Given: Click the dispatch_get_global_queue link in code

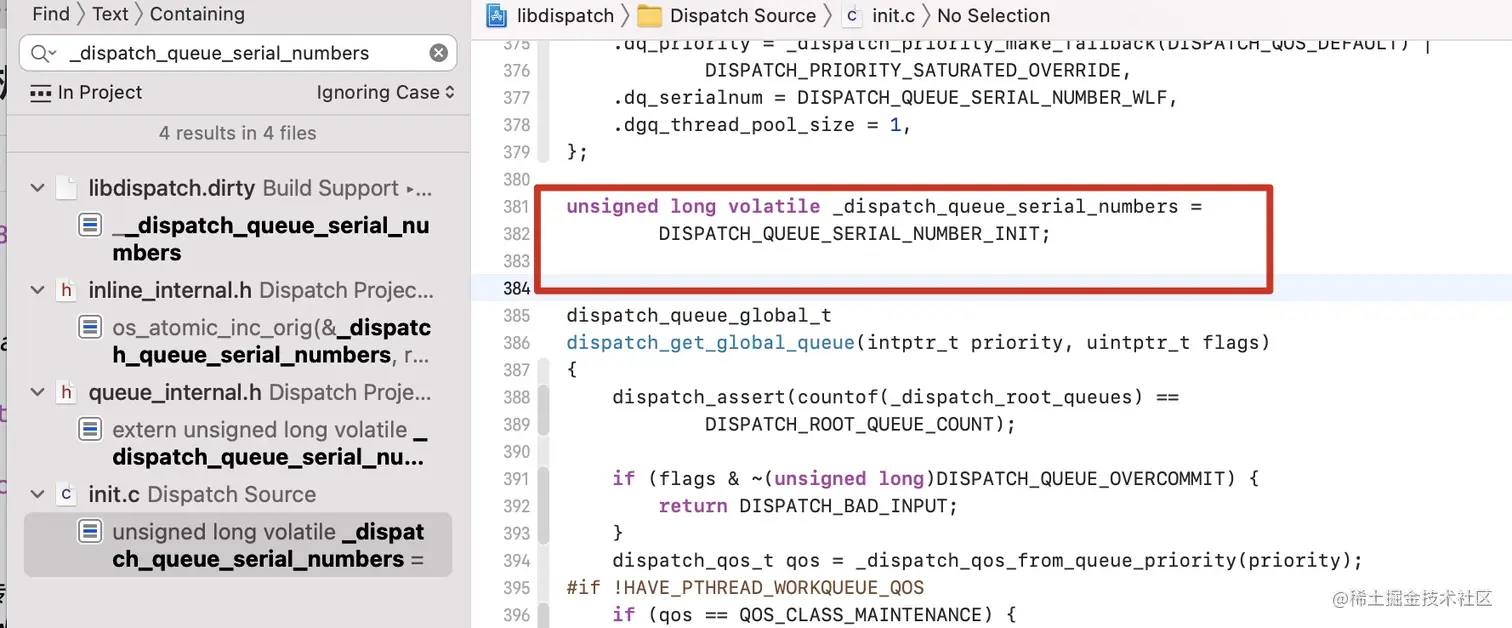Looking at the screenshot, I should (708, 342).
